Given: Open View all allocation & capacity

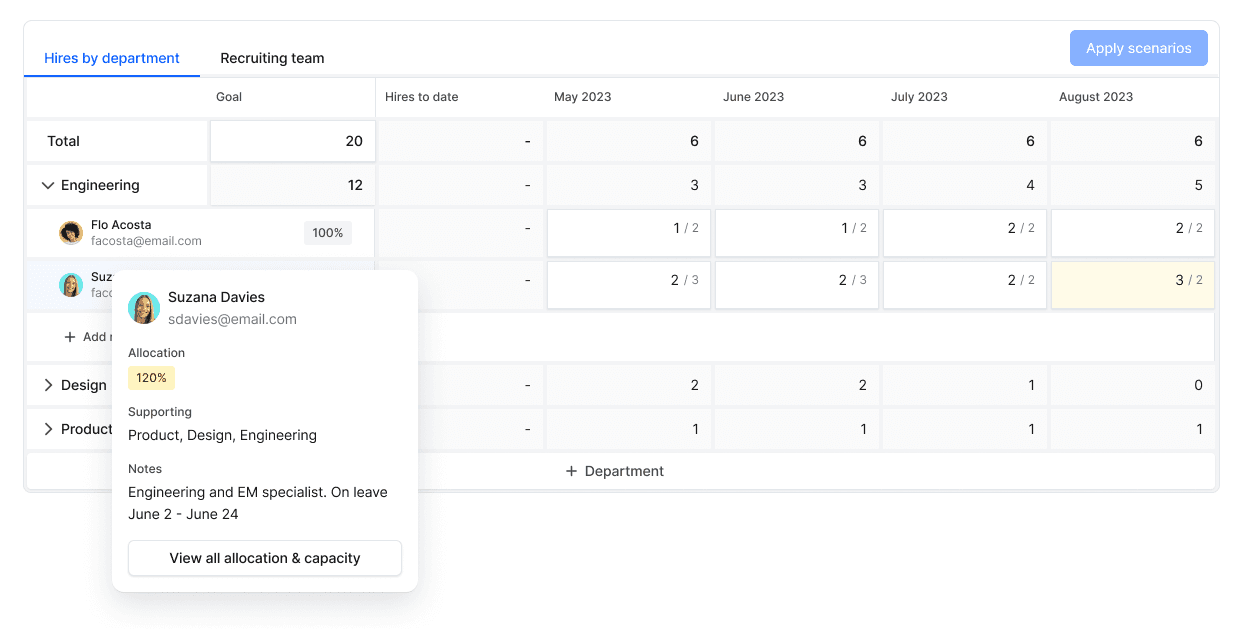Looking at the screenshot, I should (264, 558).
